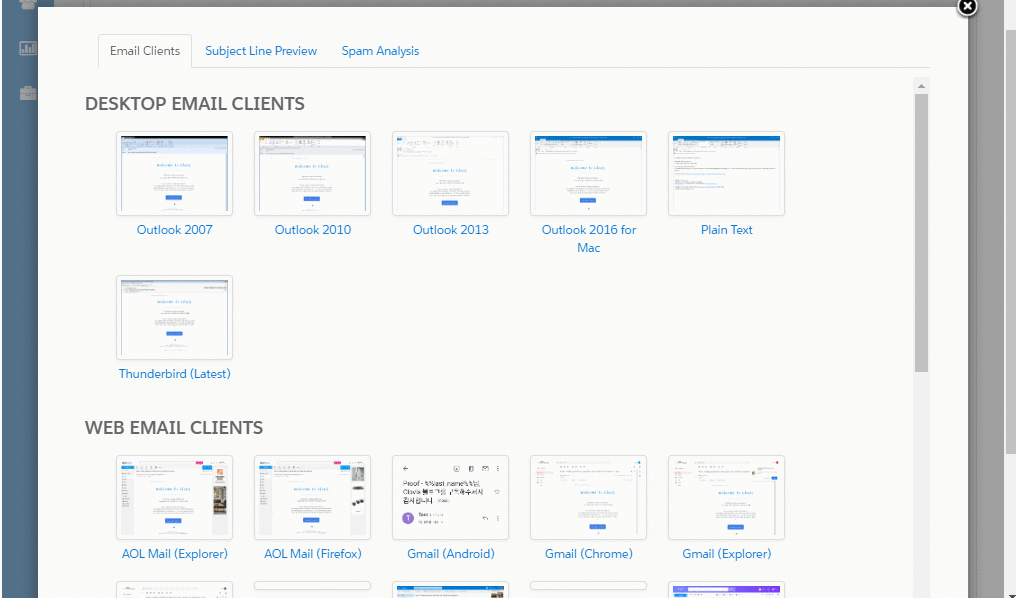This screenshot has height=598, width=1016.
Task: Open the briefcase icon in left sidebar
Action: 28,93
